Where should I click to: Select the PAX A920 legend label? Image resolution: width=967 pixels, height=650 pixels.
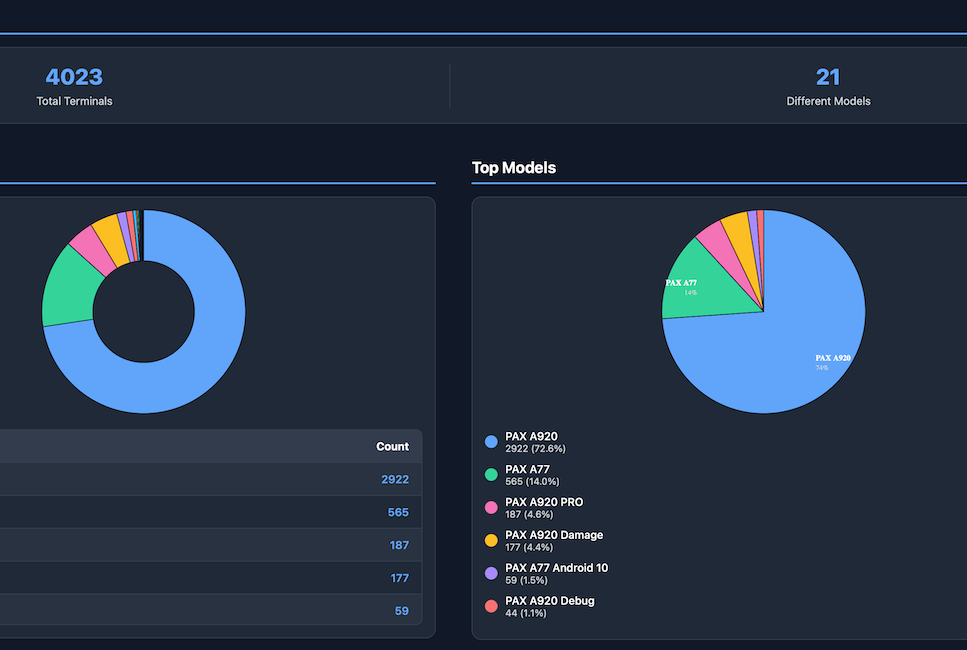pyautogui.click(x=531, y=436)
